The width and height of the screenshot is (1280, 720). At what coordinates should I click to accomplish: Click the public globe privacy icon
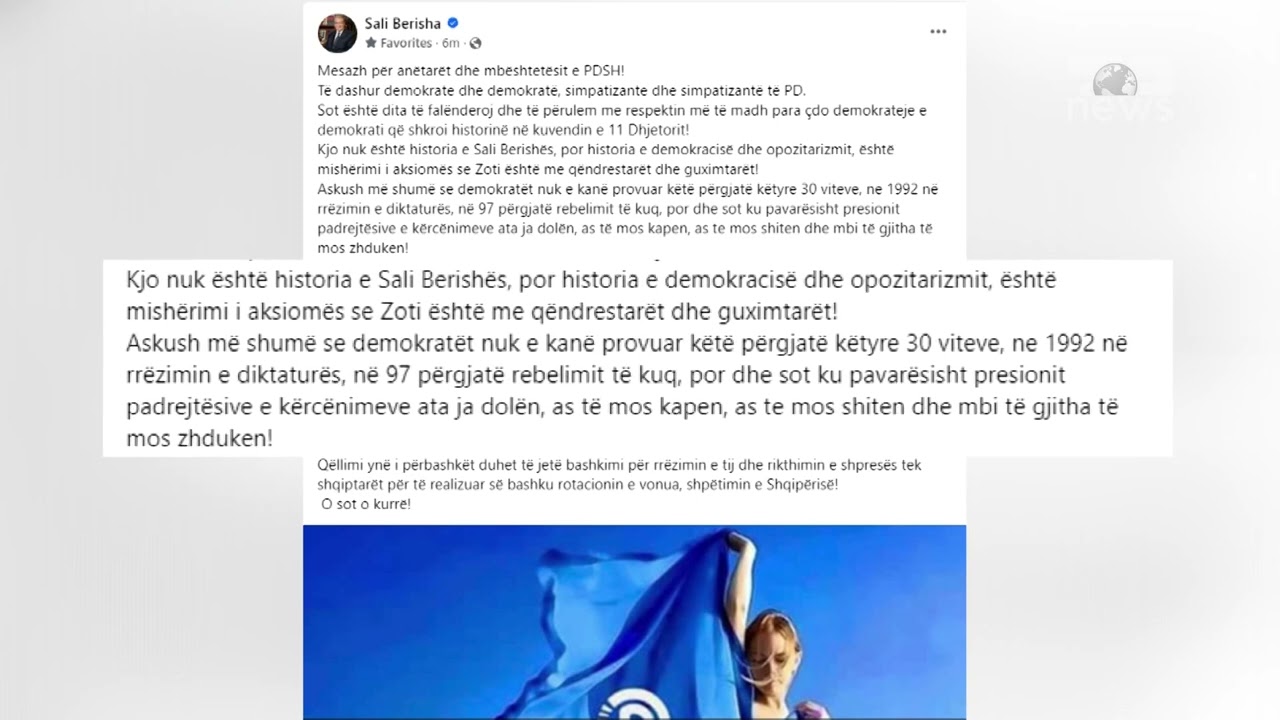pos(475,43)
